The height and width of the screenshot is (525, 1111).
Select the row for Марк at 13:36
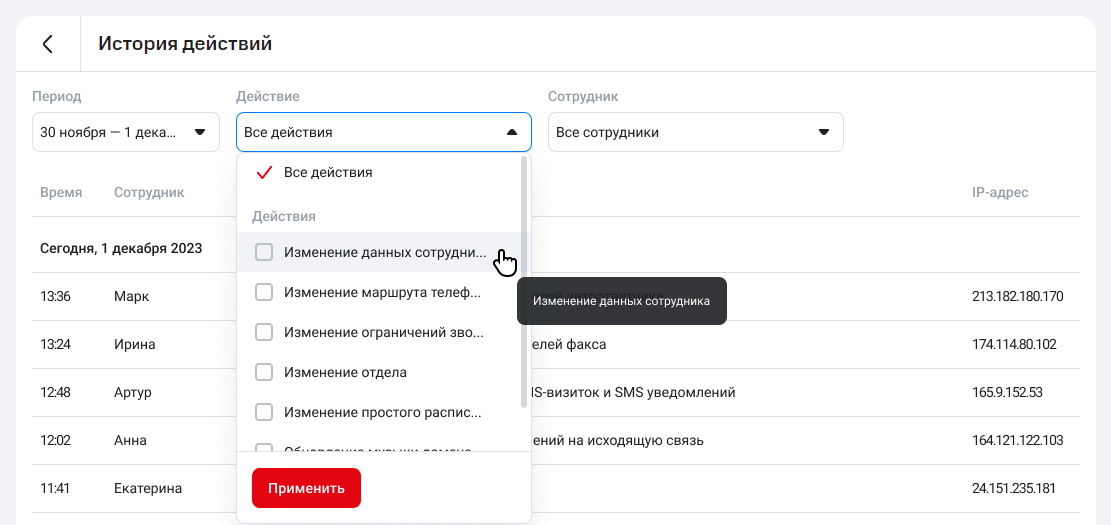(x=130, y=296)
